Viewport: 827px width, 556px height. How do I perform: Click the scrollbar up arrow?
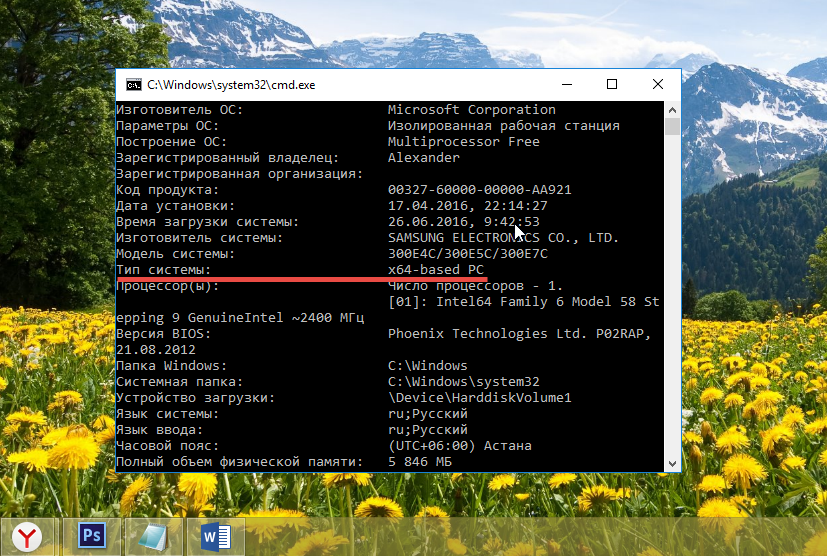click(x=673, y=109)
